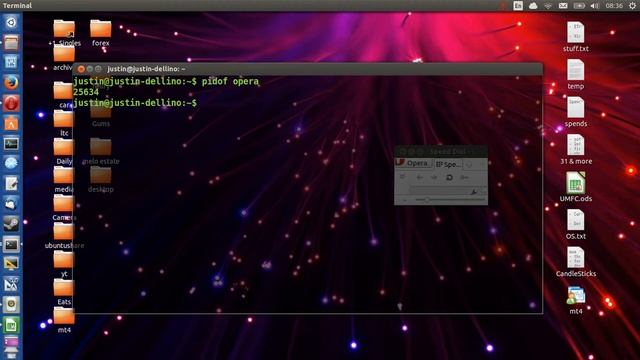This screenshot has height=360, width=640.
Task: Click Opera menu button in Opera window
Action: click(x=412, y=163)
